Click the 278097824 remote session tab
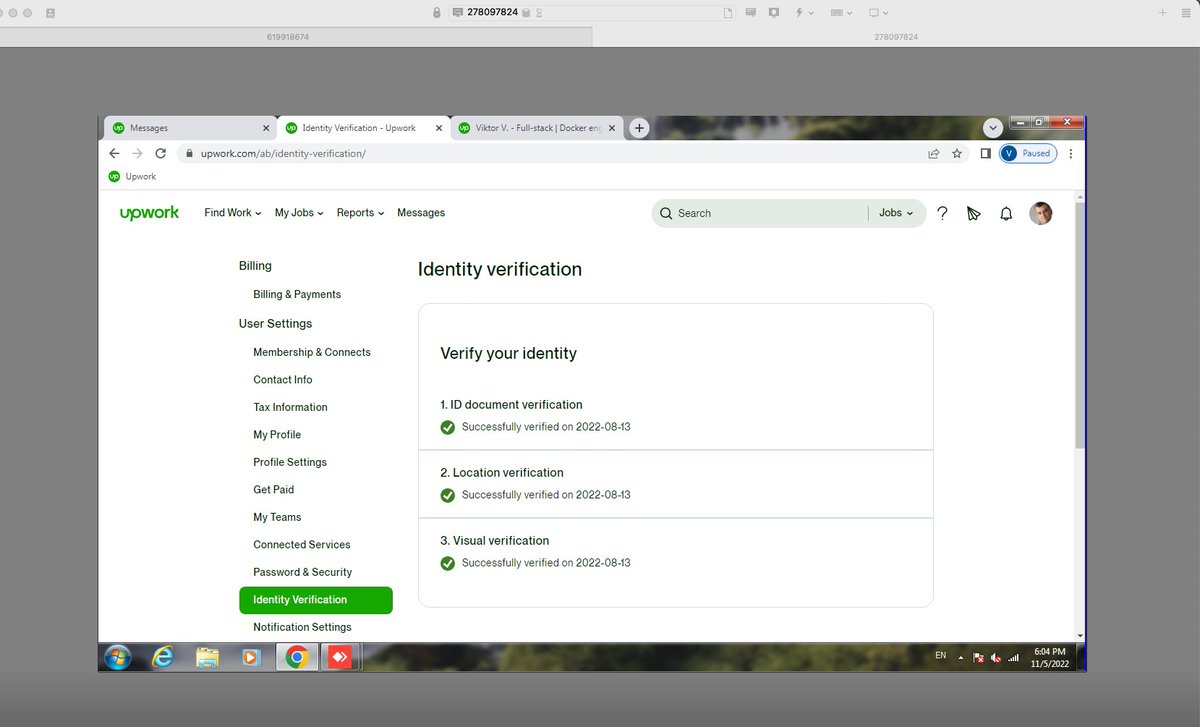The width and height of the screenshot is (1200, 727). coord(896,36)
